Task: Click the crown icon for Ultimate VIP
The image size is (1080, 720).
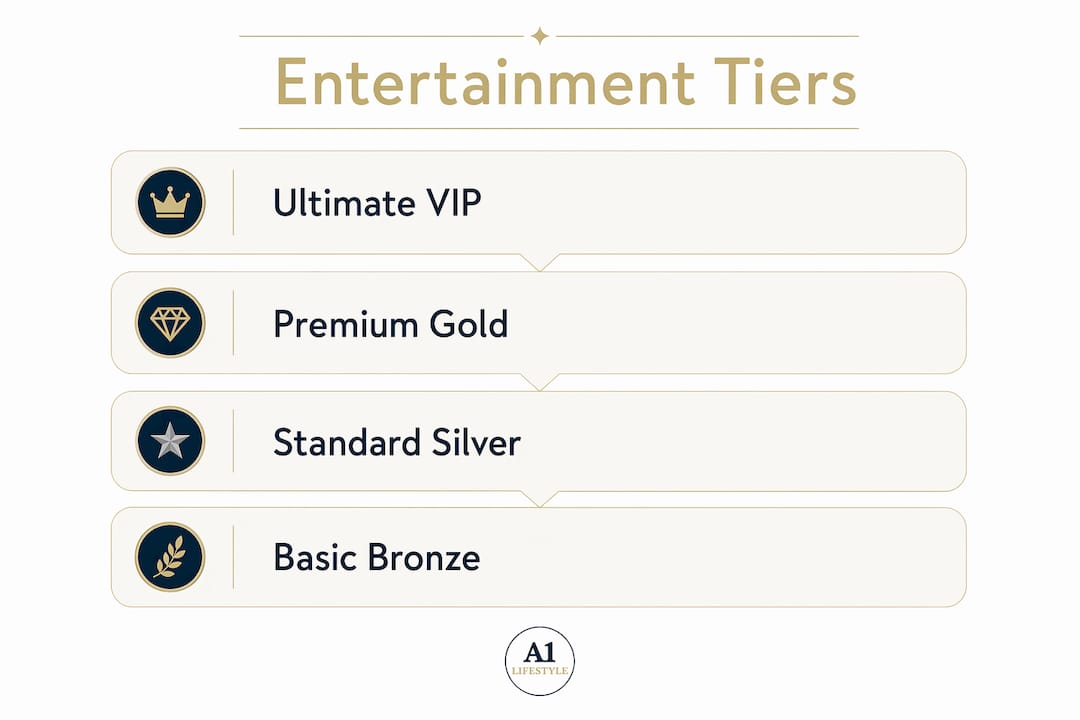Action: 170,203
